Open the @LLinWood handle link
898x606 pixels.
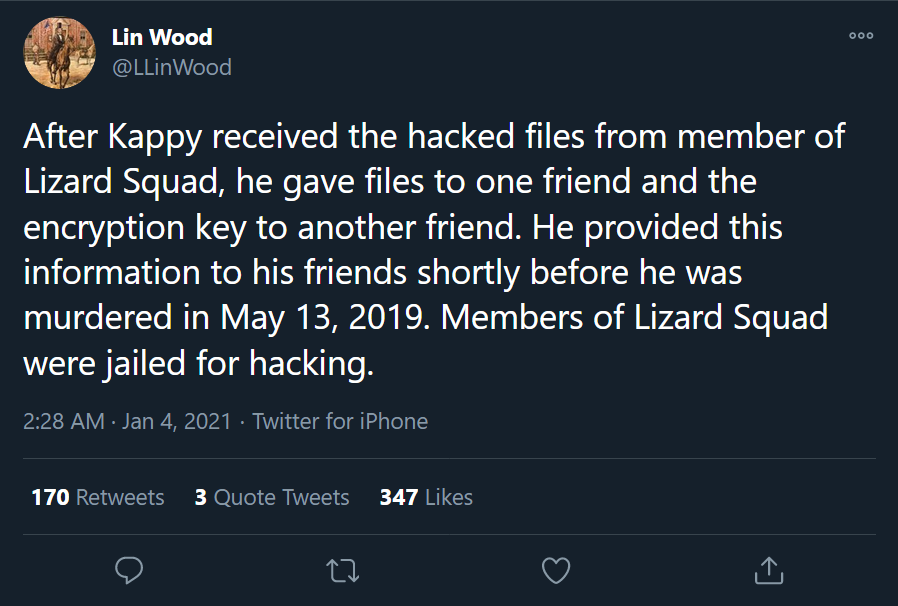tap(172, 68)
